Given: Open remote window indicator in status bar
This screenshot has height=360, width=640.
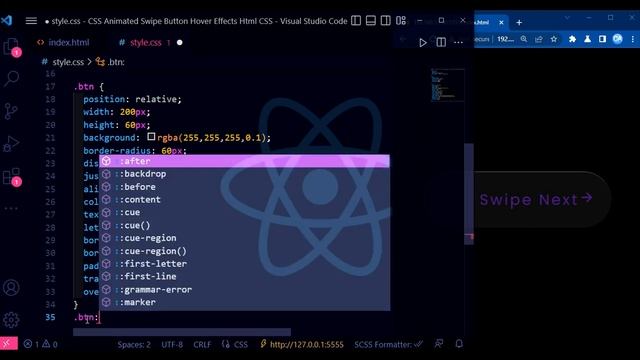Looking at the screenshot, I should (9, 344).
